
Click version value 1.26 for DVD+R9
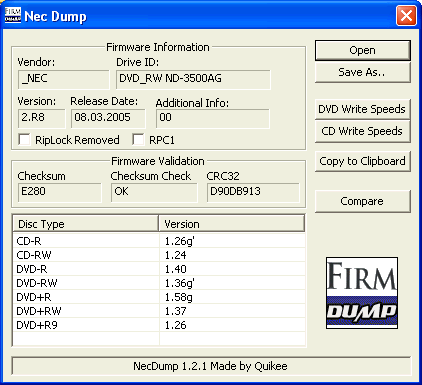click(x=176, y=325)
